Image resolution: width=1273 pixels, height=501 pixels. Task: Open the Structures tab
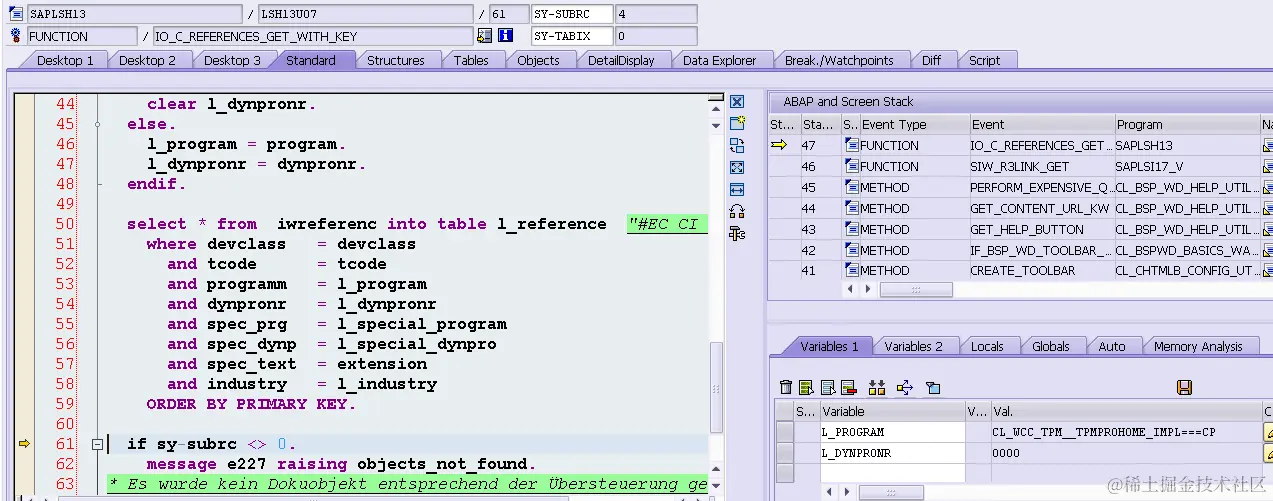(x=396, y=60)
